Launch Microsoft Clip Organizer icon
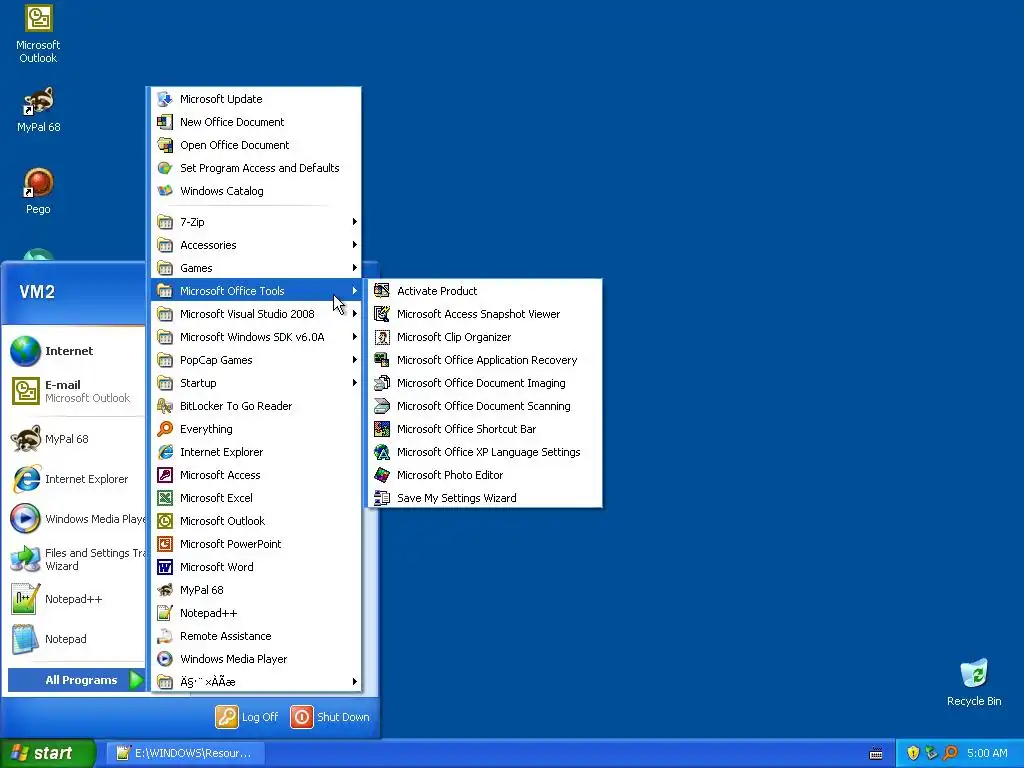The image size is (1024, 768). tap(382, 337)
